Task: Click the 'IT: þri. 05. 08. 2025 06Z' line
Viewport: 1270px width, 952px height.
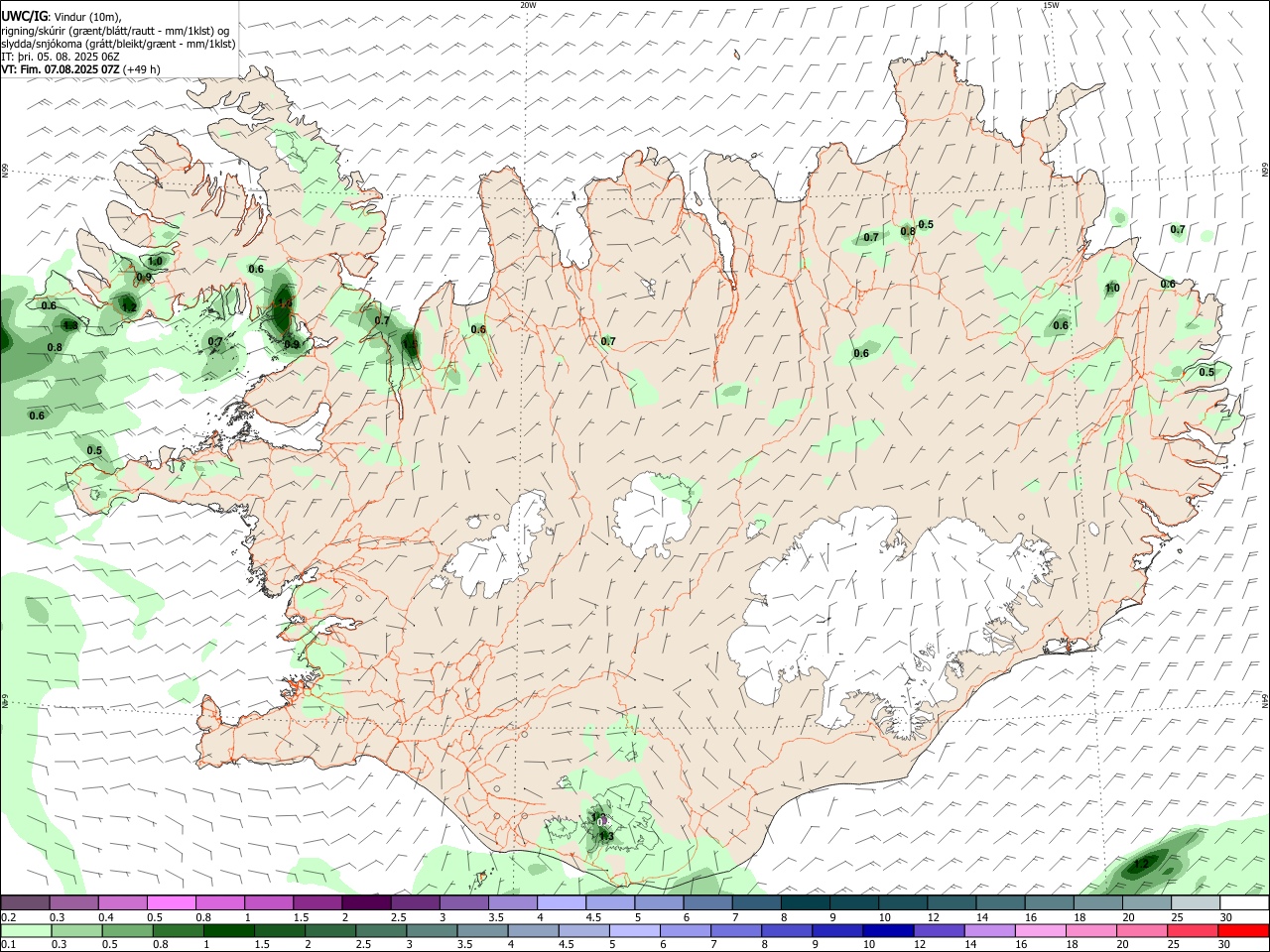Action: [60, 57]
